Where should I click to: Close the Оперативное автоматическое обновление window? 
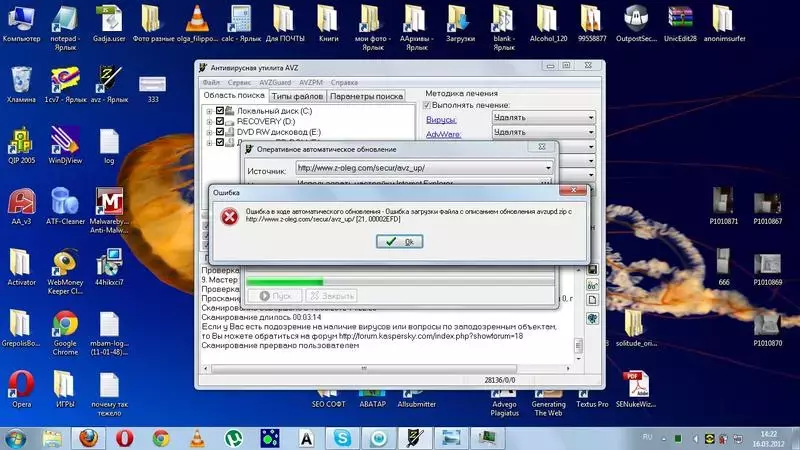pyautogui.click(x=541, y=147)
